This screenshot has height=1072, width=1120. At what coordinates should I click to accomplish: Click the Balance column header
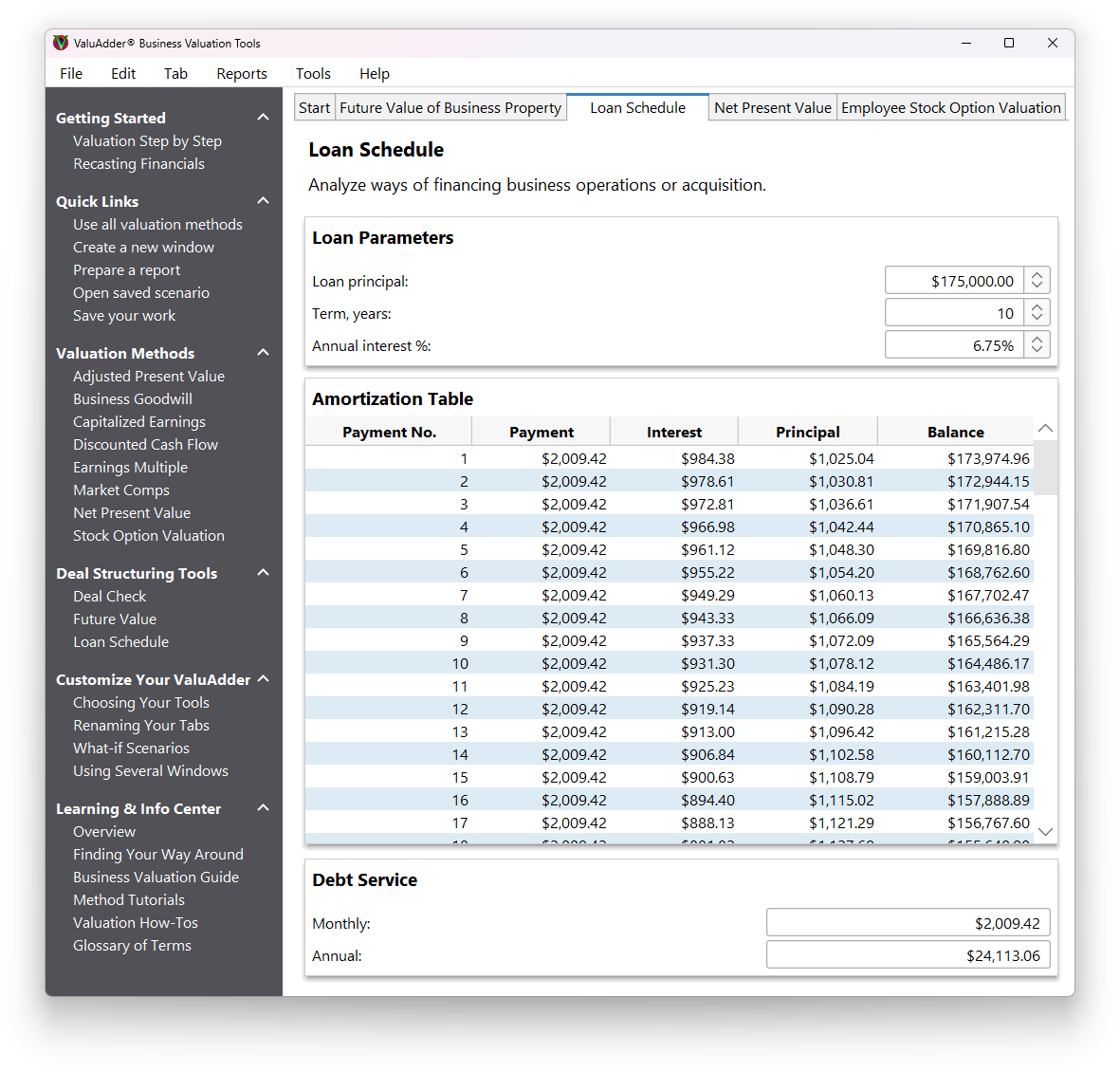956,432
